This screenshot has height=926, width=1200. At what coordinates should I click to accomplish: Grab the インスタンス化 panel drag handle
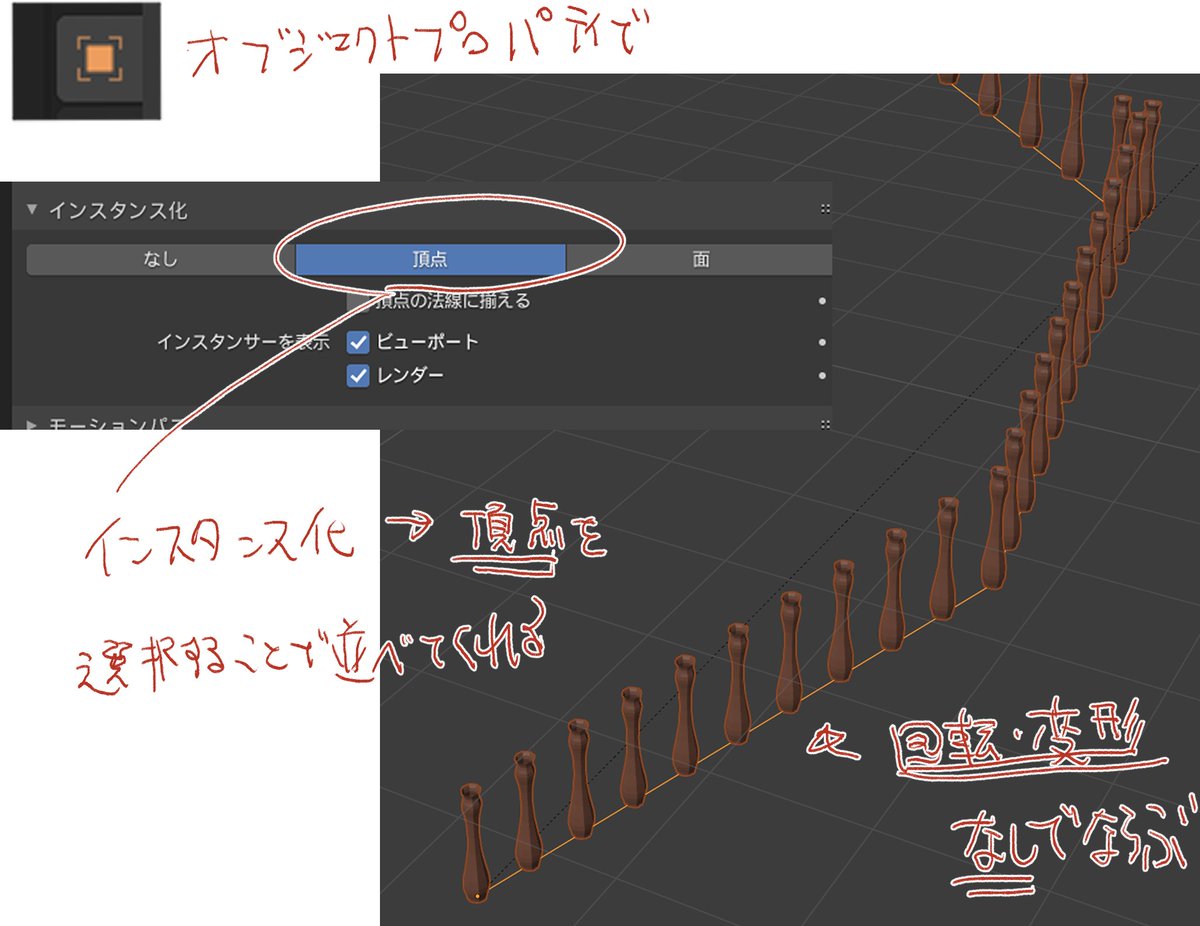tap(825, 210)
